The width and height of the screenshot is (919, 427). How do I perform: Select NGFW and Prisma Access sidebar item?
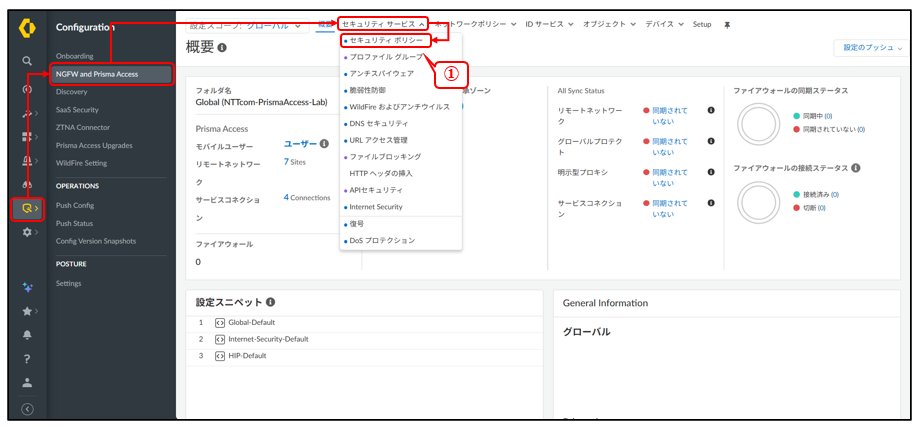[111, 74]
